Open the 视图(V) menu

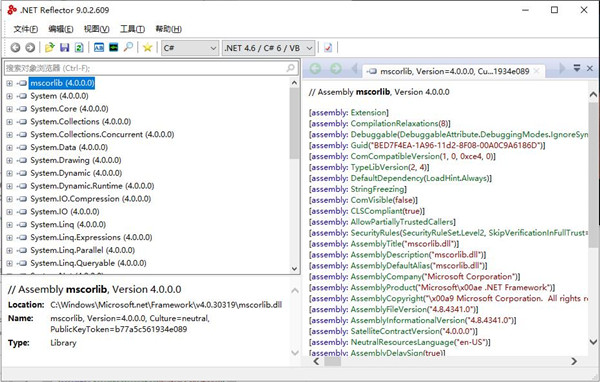coord(96,29)
